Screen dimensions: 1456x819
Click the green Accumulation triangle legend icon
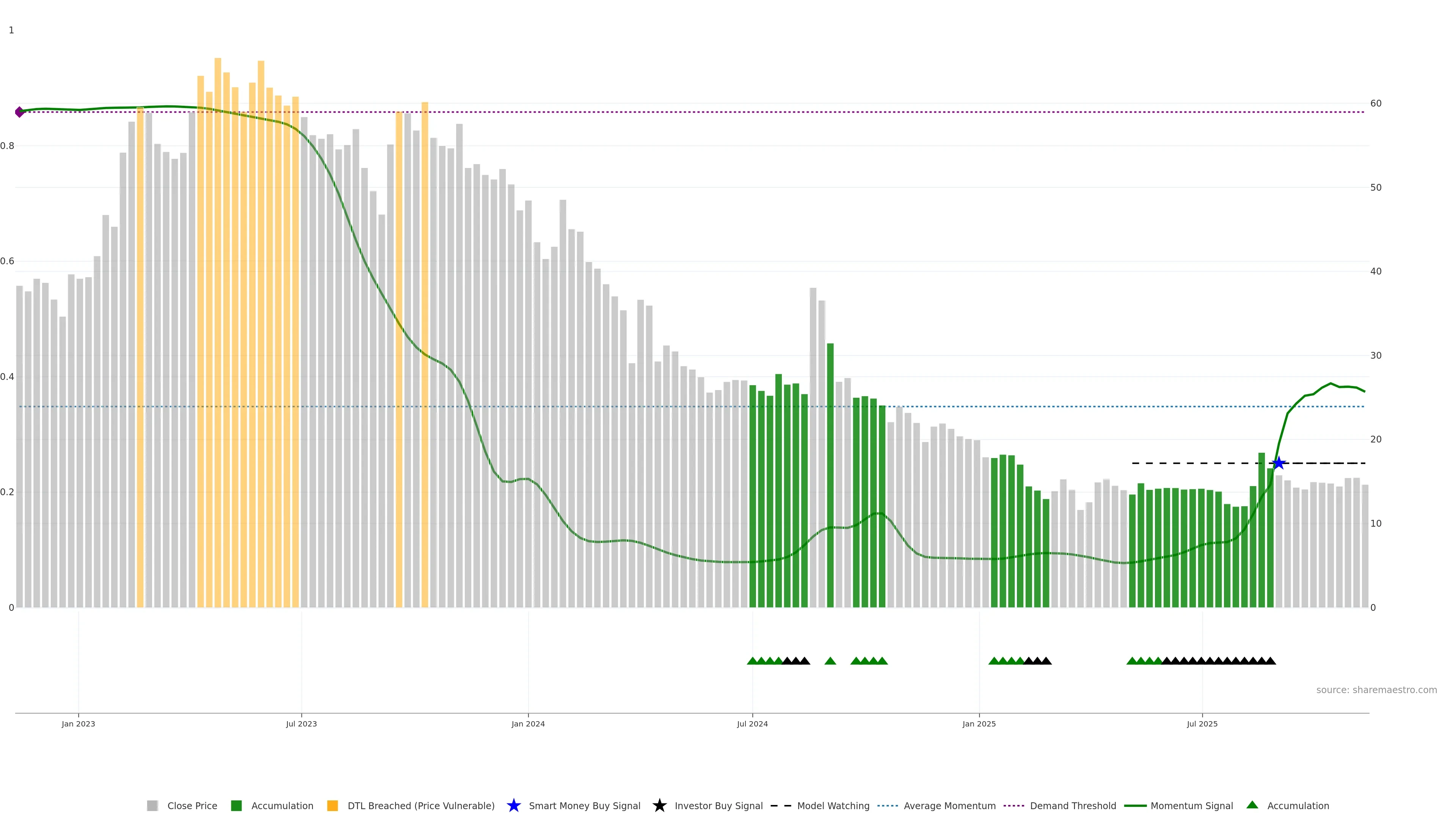[x=1252, y=805]
